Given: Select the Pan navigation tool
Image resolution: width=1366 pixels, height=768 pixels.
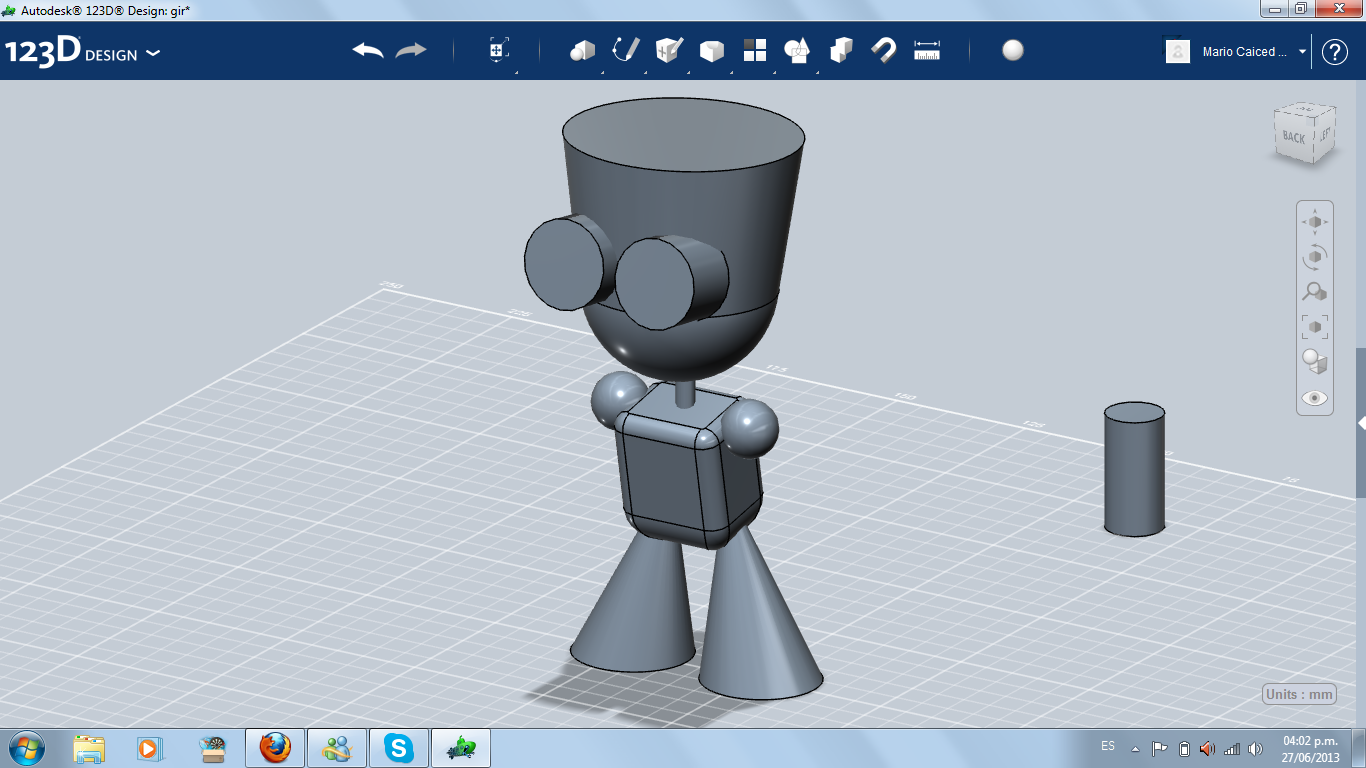Looking at the screenshot, I should [1315, 221].
